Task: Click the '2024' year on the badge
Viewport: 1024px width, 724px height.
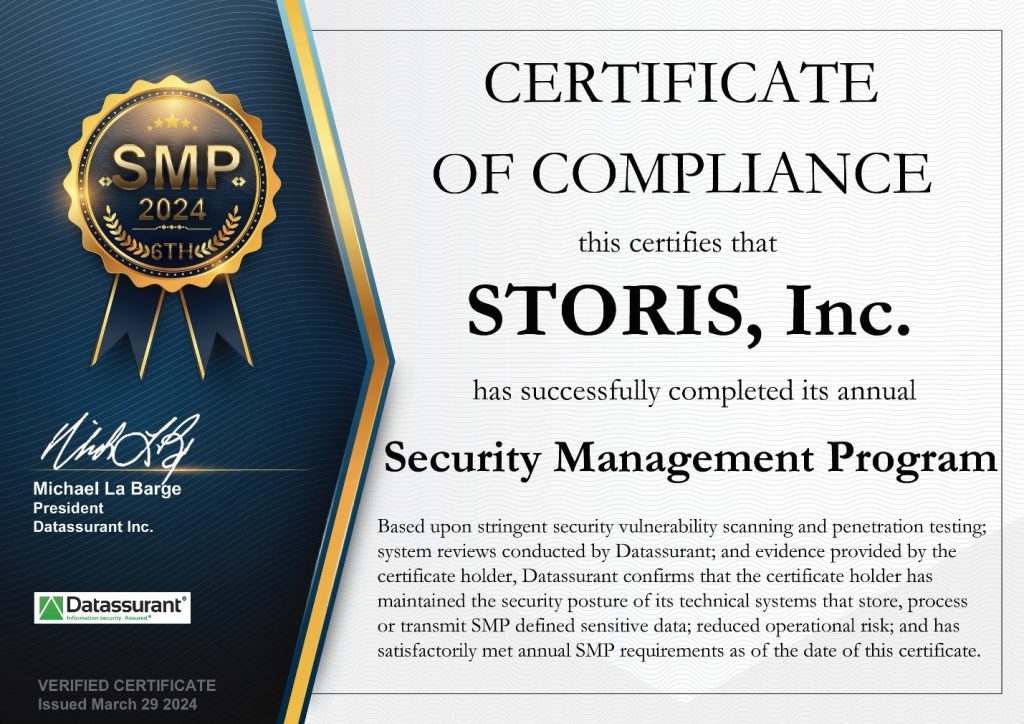Action: [172, 210]
